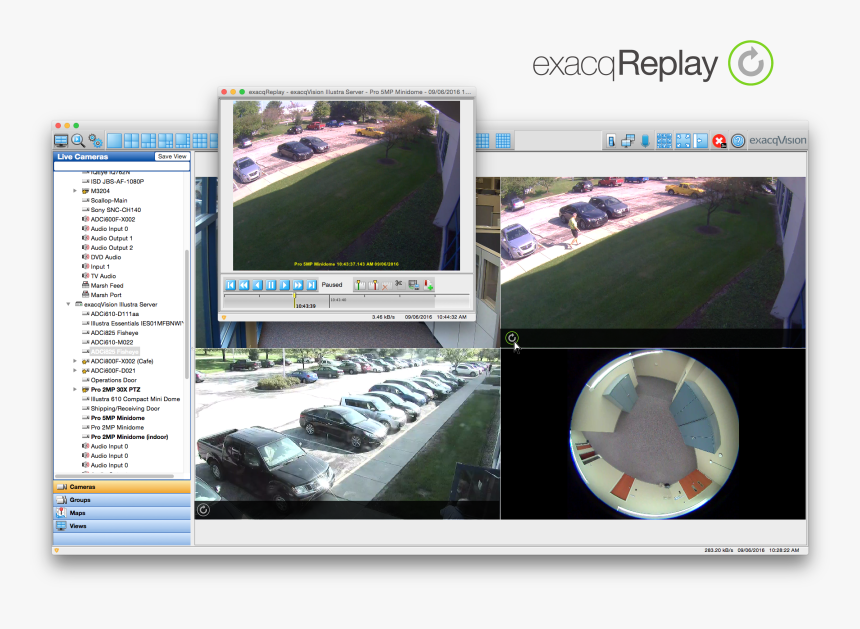This screenshot has width=860, height=629.
Task: Open the Help question mark icon
Action: tap(738, 141)
